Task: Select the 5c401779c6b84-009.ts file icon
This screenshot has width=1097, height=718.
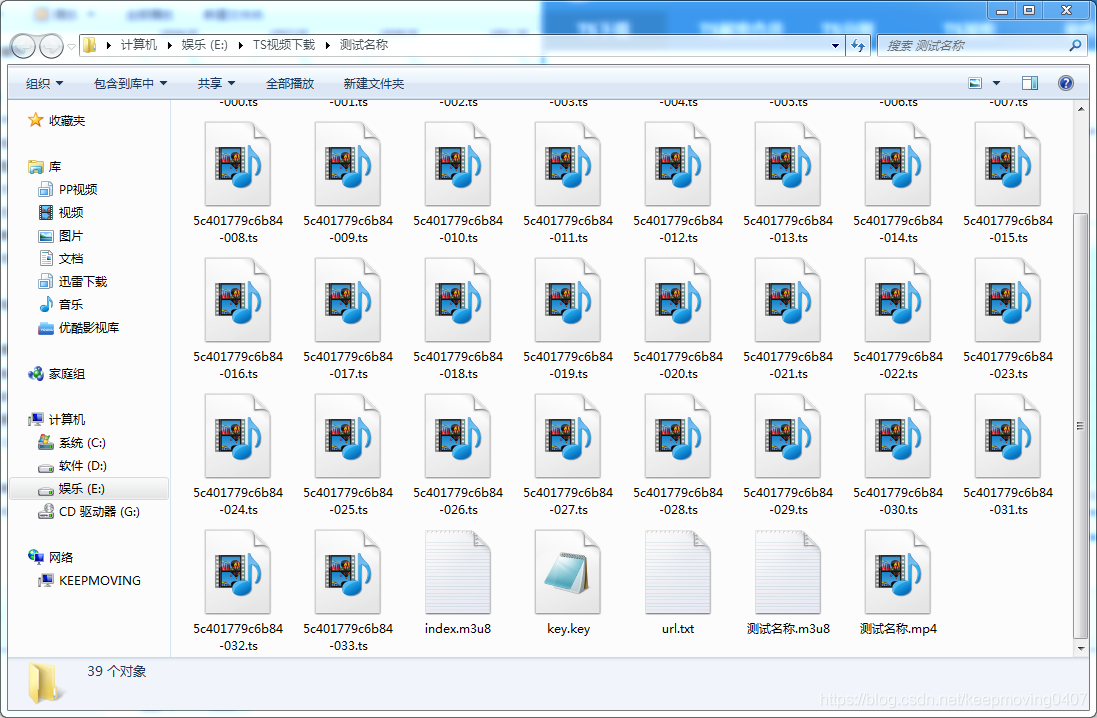Action: 348,164
